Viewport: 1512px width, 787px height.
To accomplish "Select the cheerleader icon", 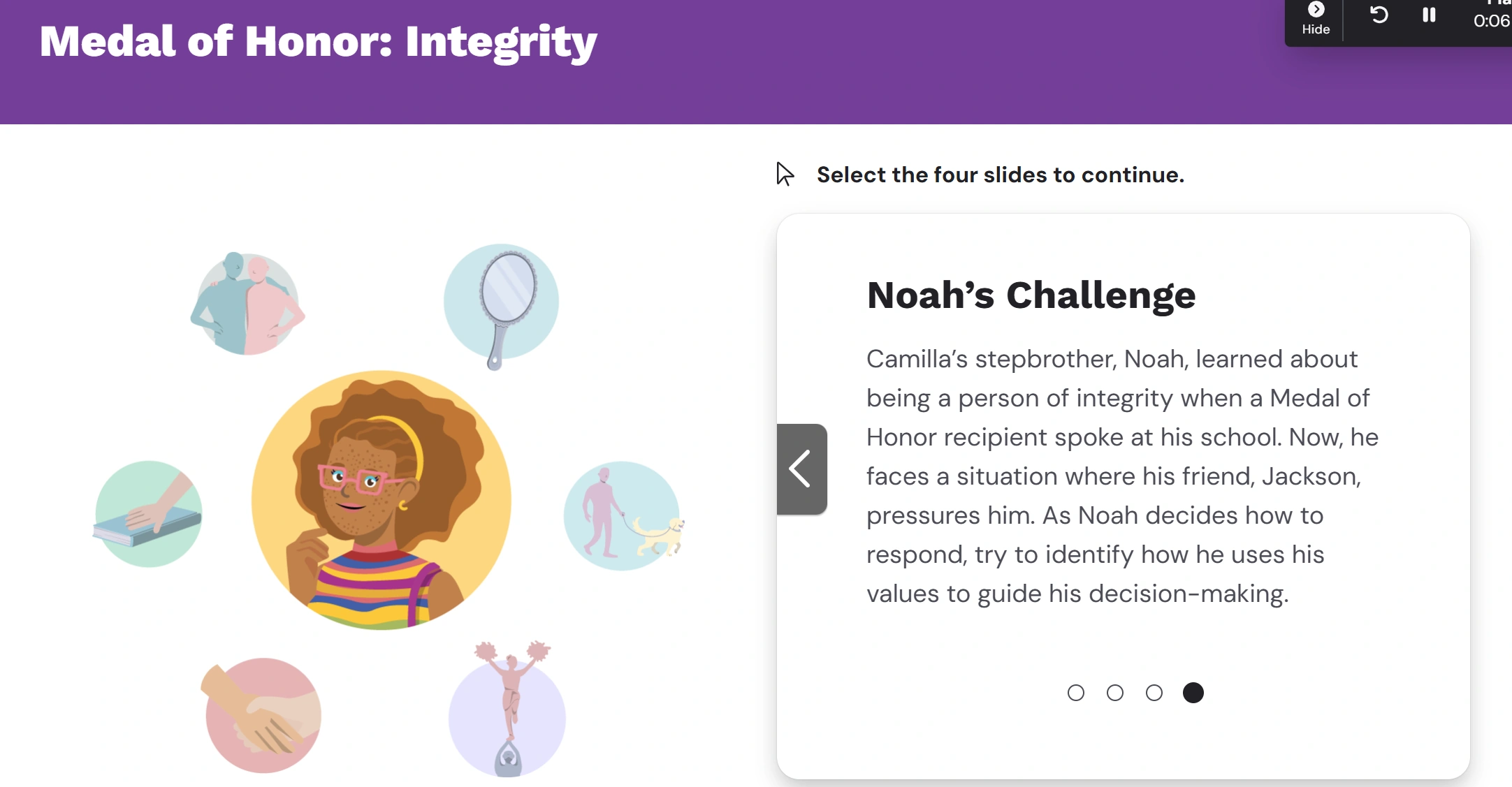I will pyautogui.click(x=508, y=712).
